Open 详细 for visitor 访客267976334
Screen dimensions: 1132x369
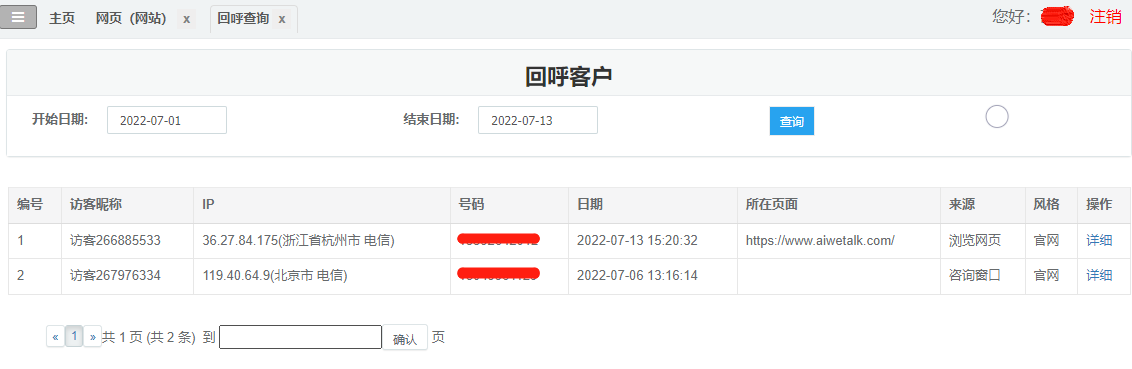tap(1099, 276)
